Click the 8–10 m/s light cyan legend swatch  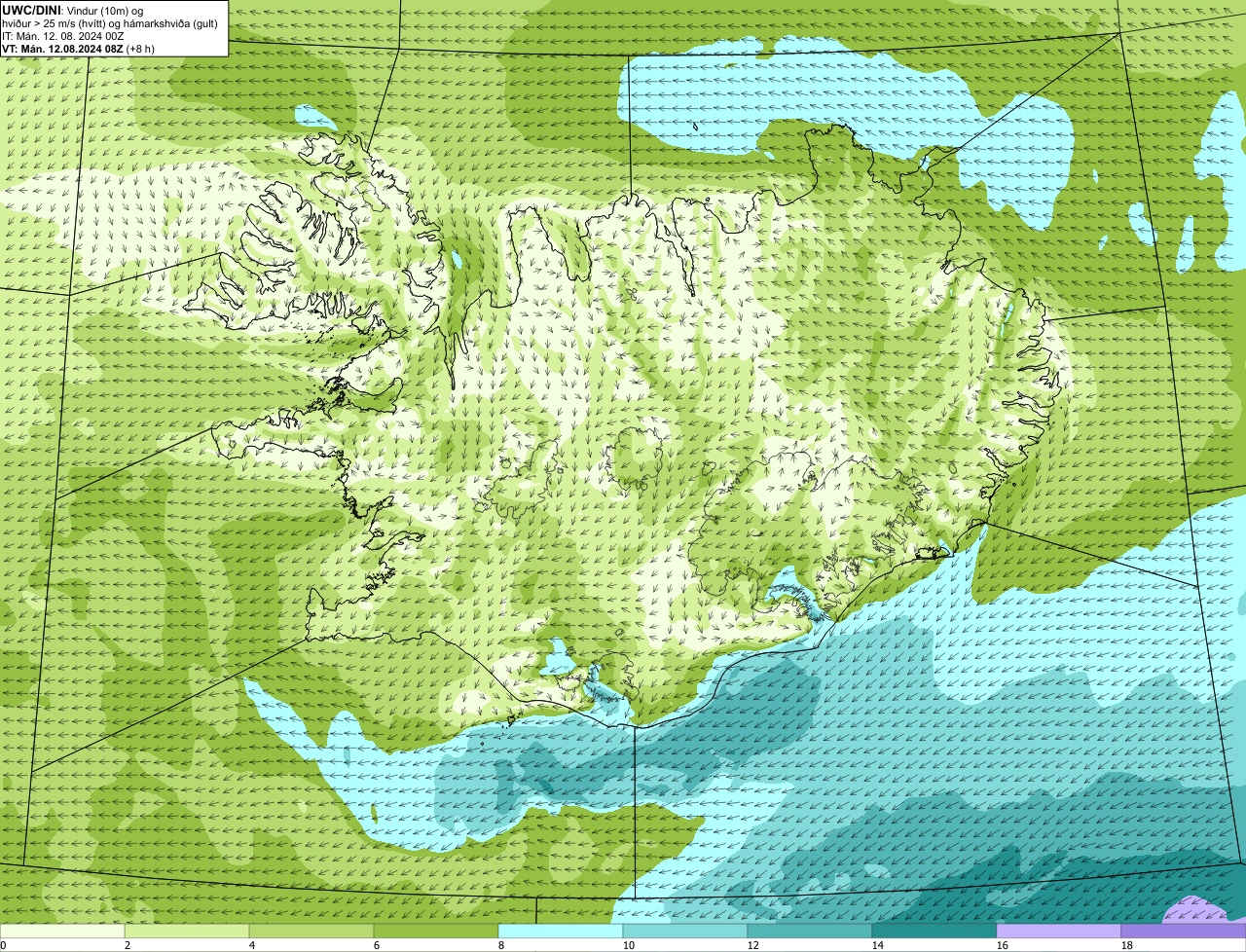tap(561, 931)
